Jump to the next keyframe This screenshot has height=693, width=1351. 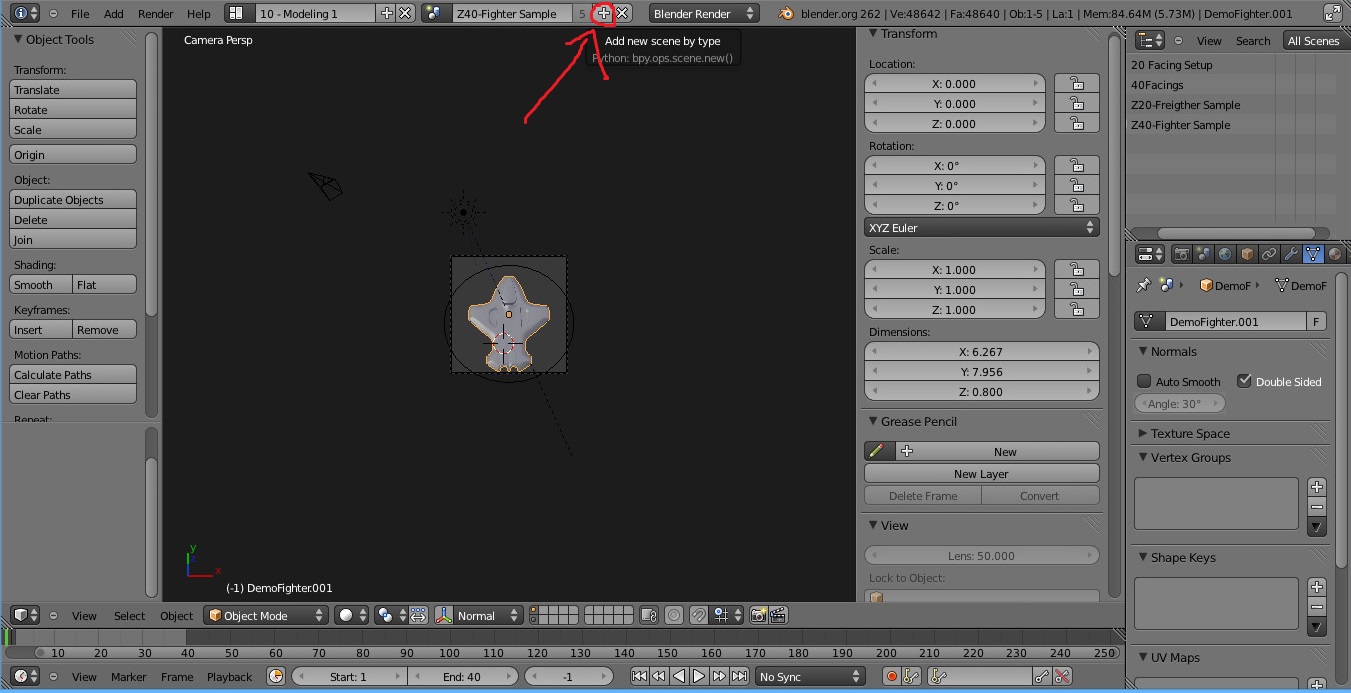[719, 677]
